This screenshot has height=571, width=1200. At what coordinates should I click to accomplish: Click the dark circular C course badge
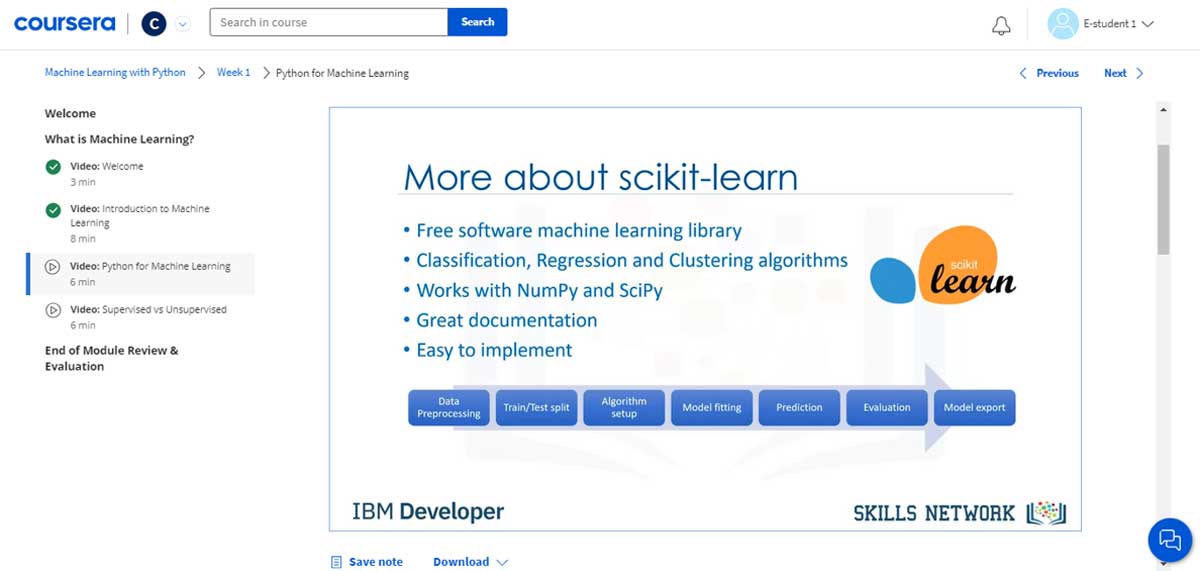pos(153,23)
